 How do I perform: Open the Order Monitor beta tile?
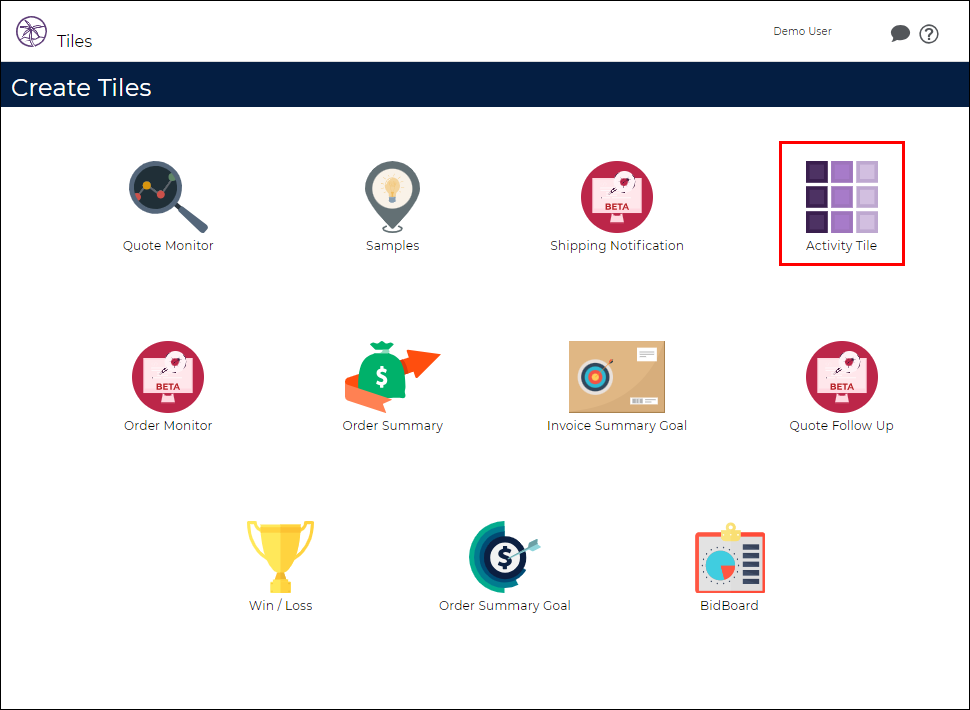pyautogui.click(x=167, y=377)
